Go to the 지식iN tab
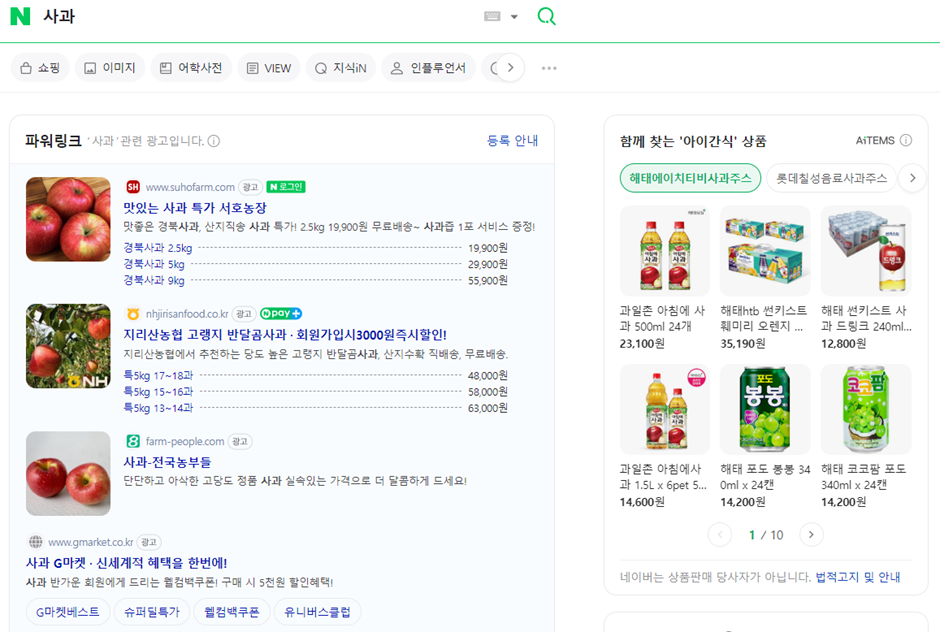The image size is (940, 632). point(341,68)
